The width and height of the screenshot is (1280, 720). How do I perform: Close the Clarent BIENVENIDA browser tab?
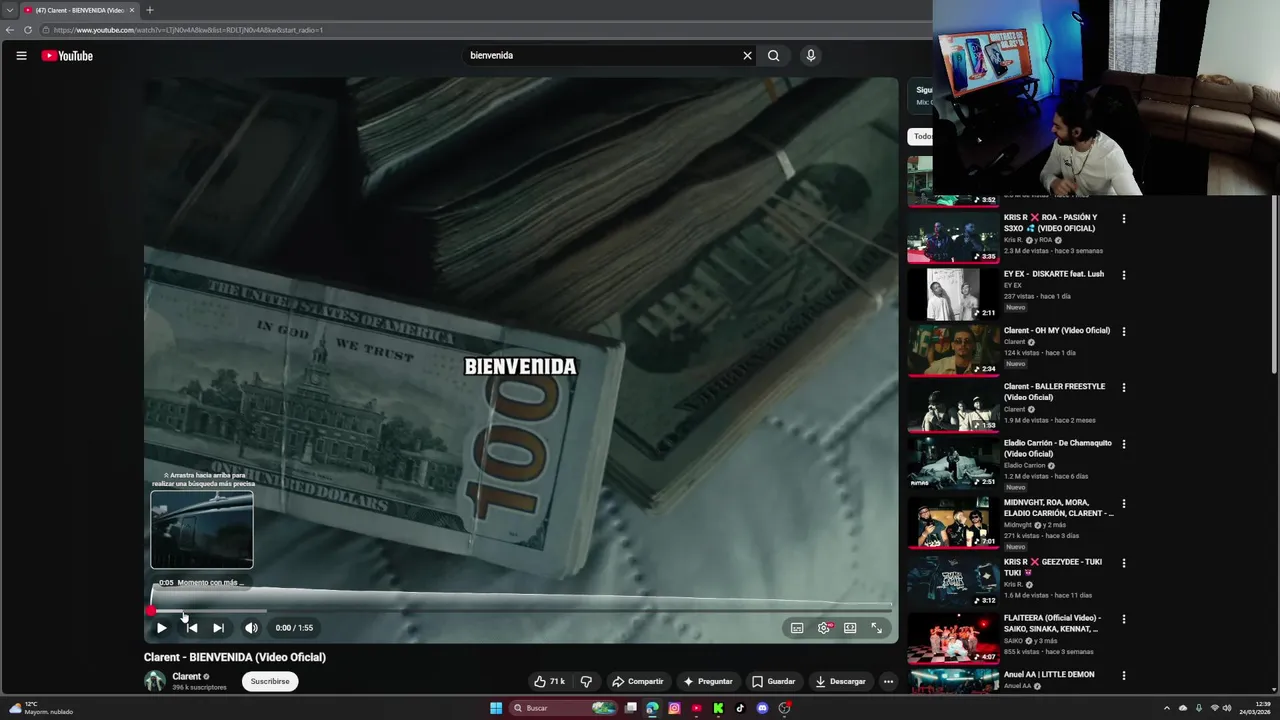click(x=131, y=10)
